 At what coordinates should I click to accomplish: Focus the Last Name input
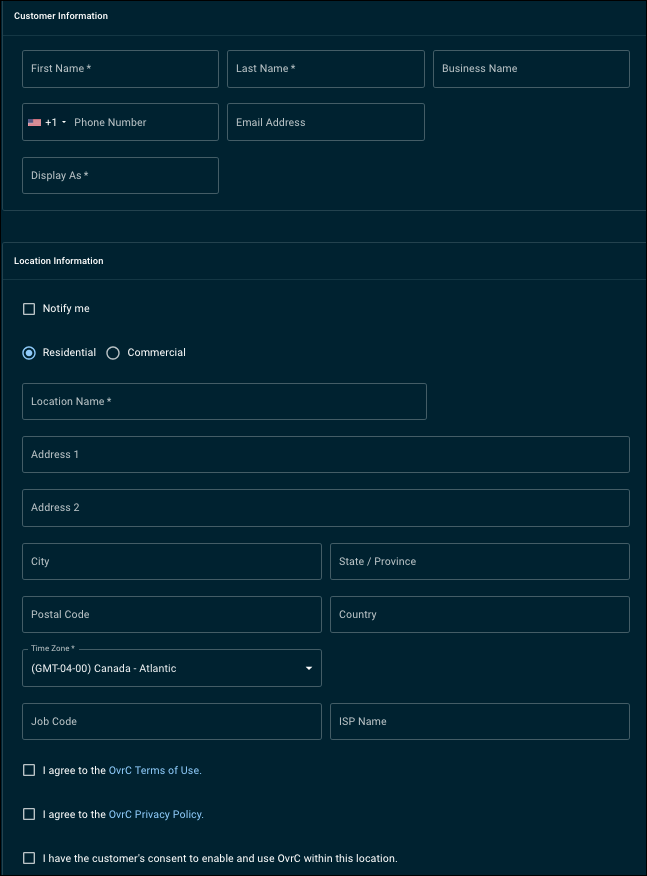tap(325, 69)
